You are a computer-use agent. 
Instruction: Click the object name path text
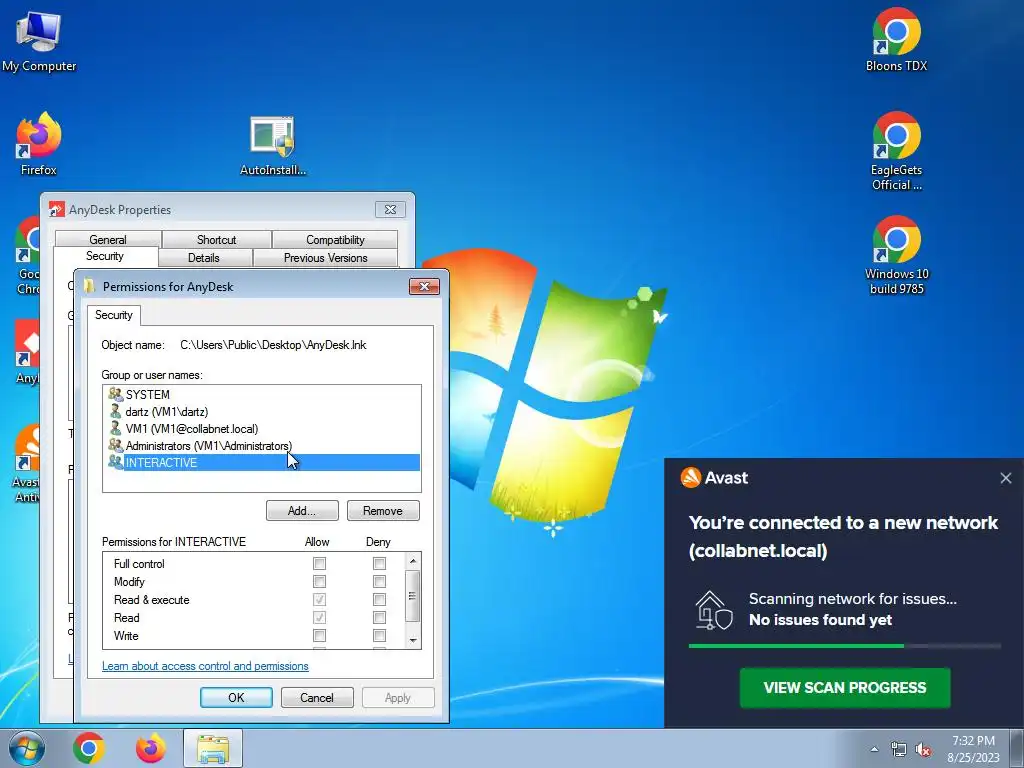pyautogui.click(x=273, y=345)
